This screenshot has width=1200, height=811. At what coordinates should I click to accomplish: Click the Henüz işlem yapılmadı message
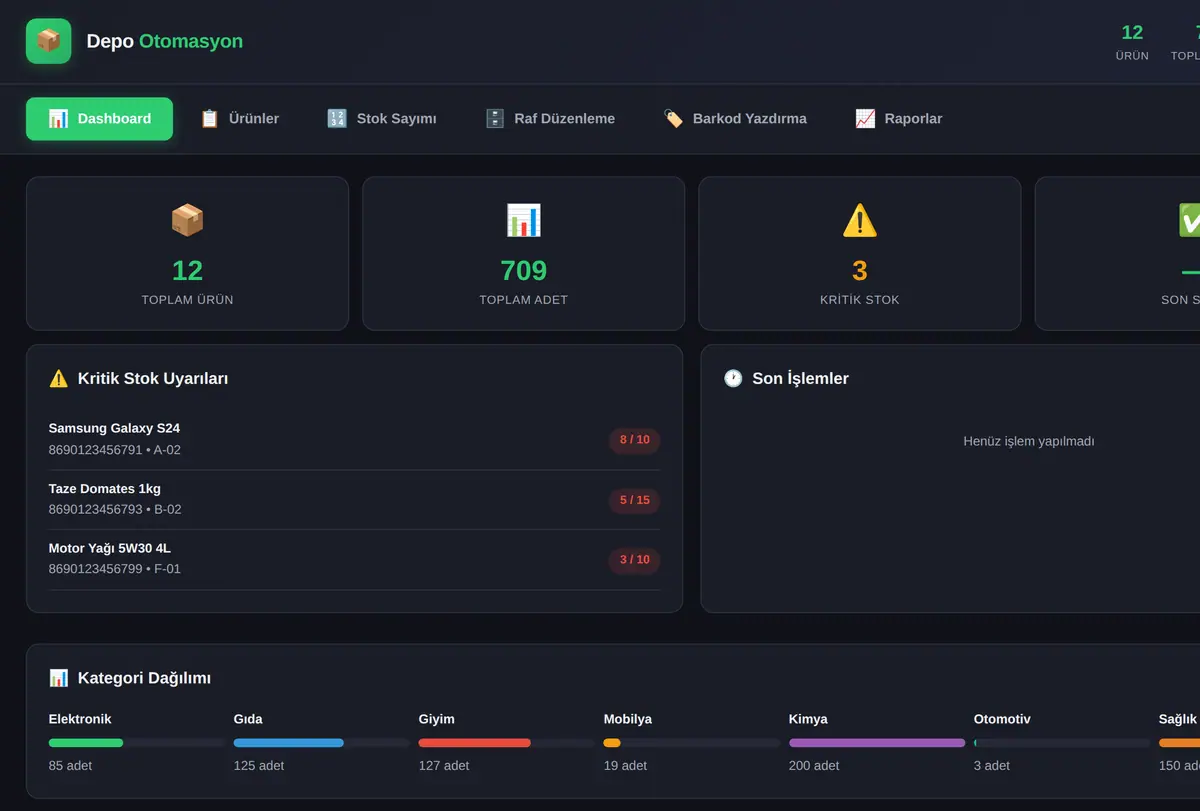tap(1029, 441)
